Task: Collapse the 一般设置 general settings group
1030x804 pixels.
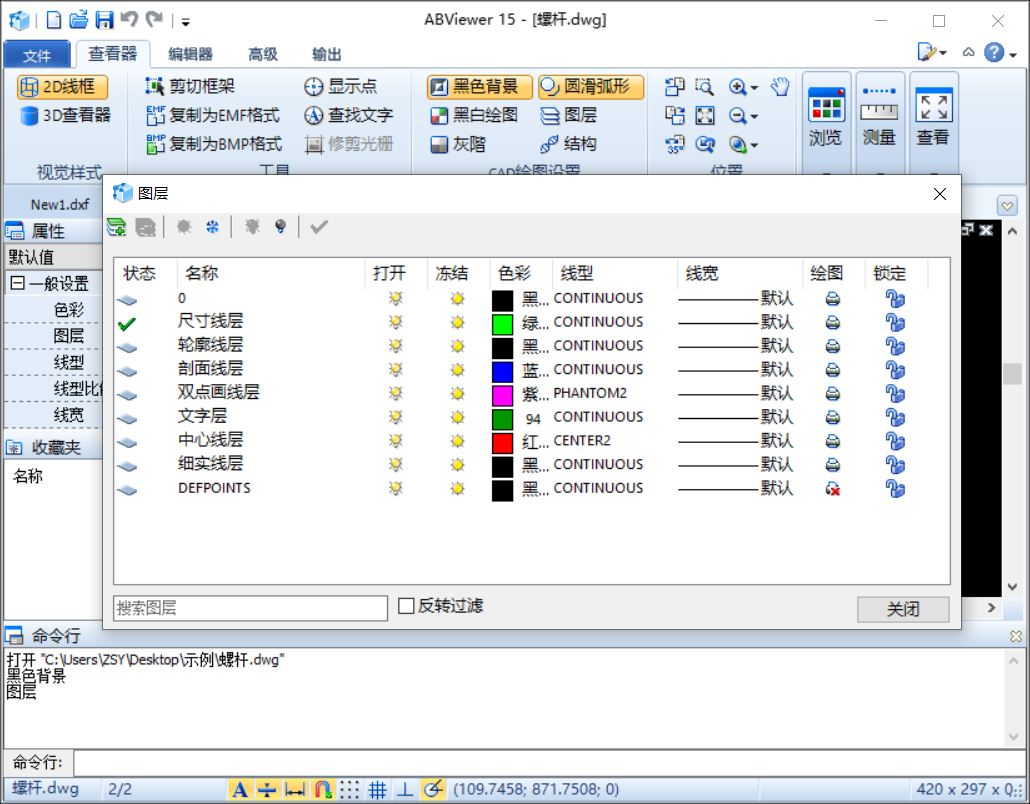Action: coord(18,283)
